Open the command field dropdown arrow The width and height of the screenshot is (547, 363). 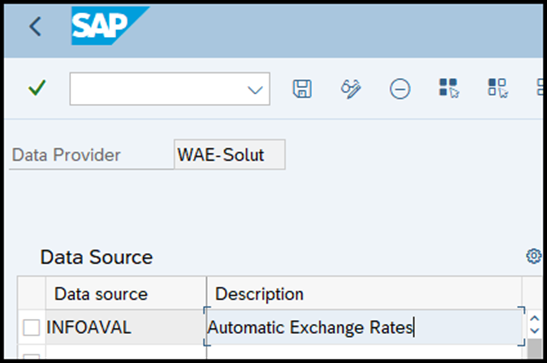coord(255,90)
